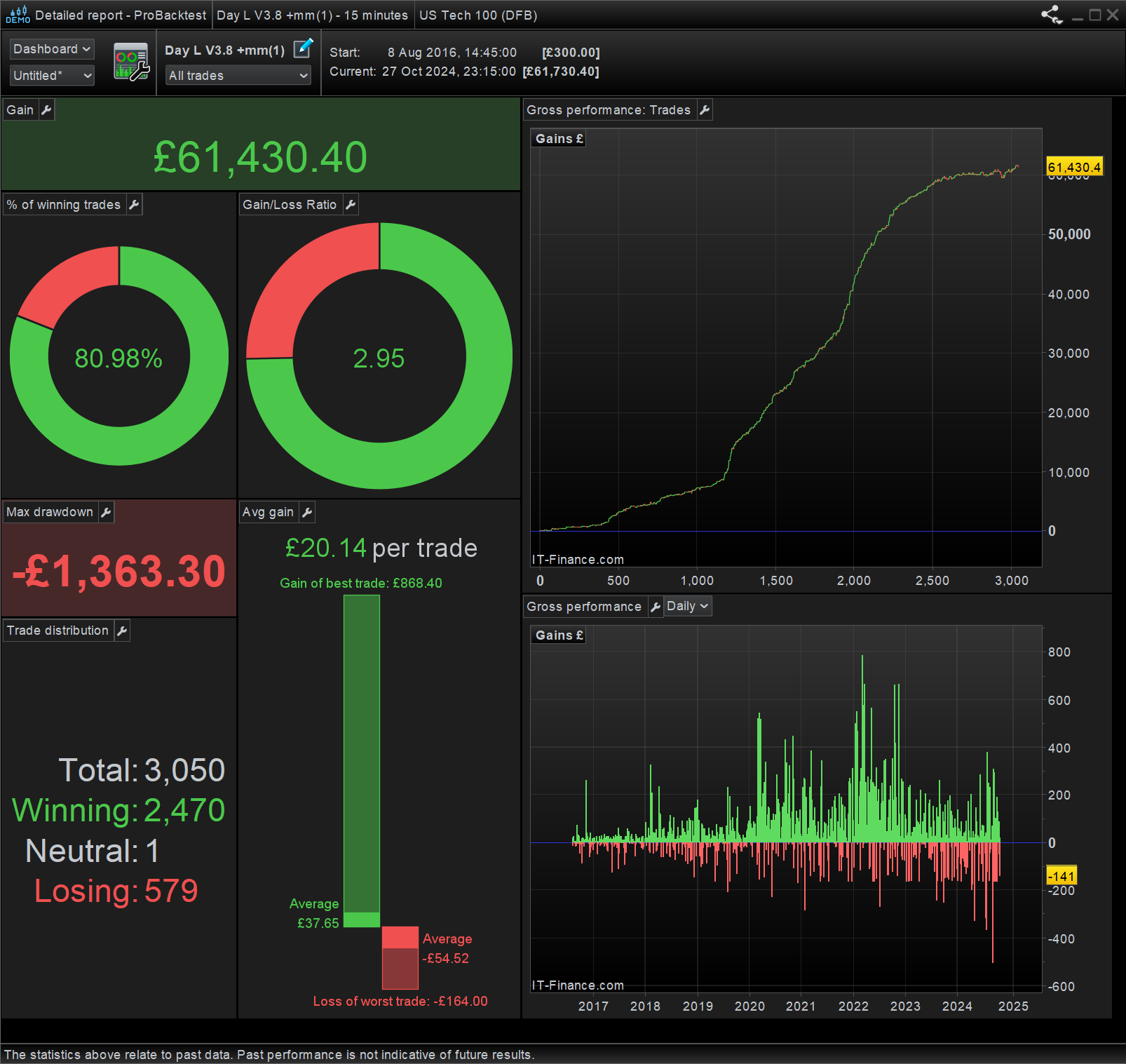Viewport: 1126px width, 1064px height.
Task: Click the 2.95 gain/loss ratio value
Action: (379, 358)
